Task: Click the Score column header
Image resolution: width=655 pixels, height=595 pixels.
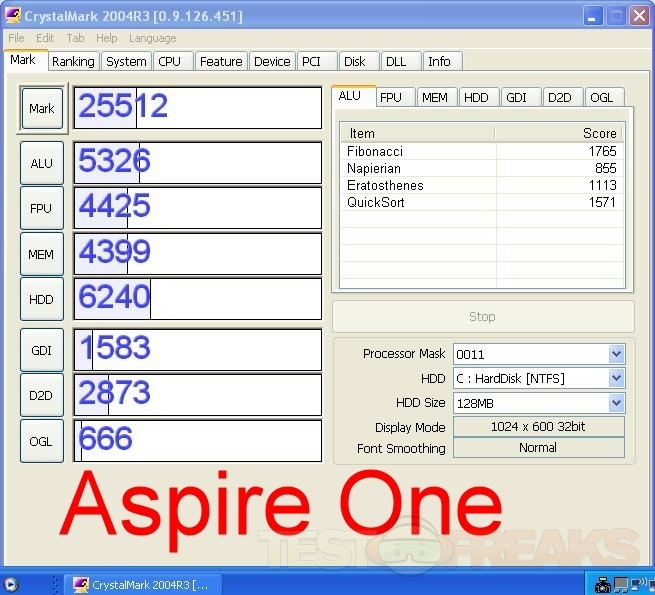Action: pos(559,133)
